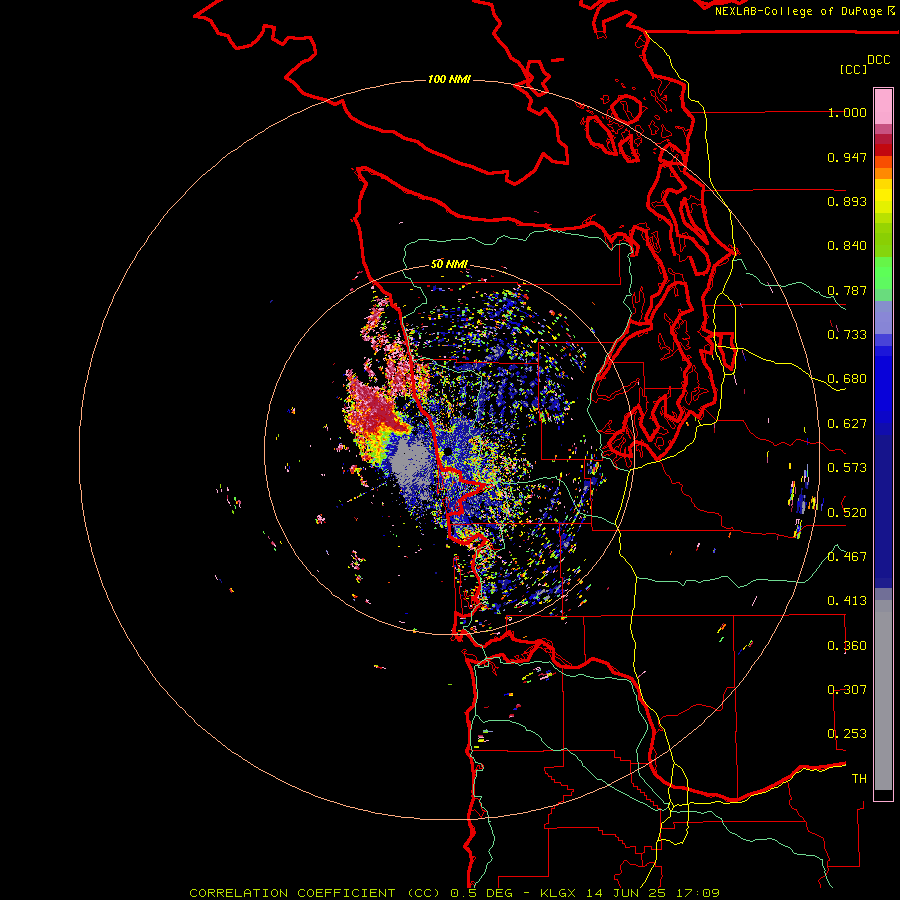This screenshot has width=900, height=900.
Task: Click the 14 JUN 25 17:09 timestamp
Action: [x=653, y=893]
